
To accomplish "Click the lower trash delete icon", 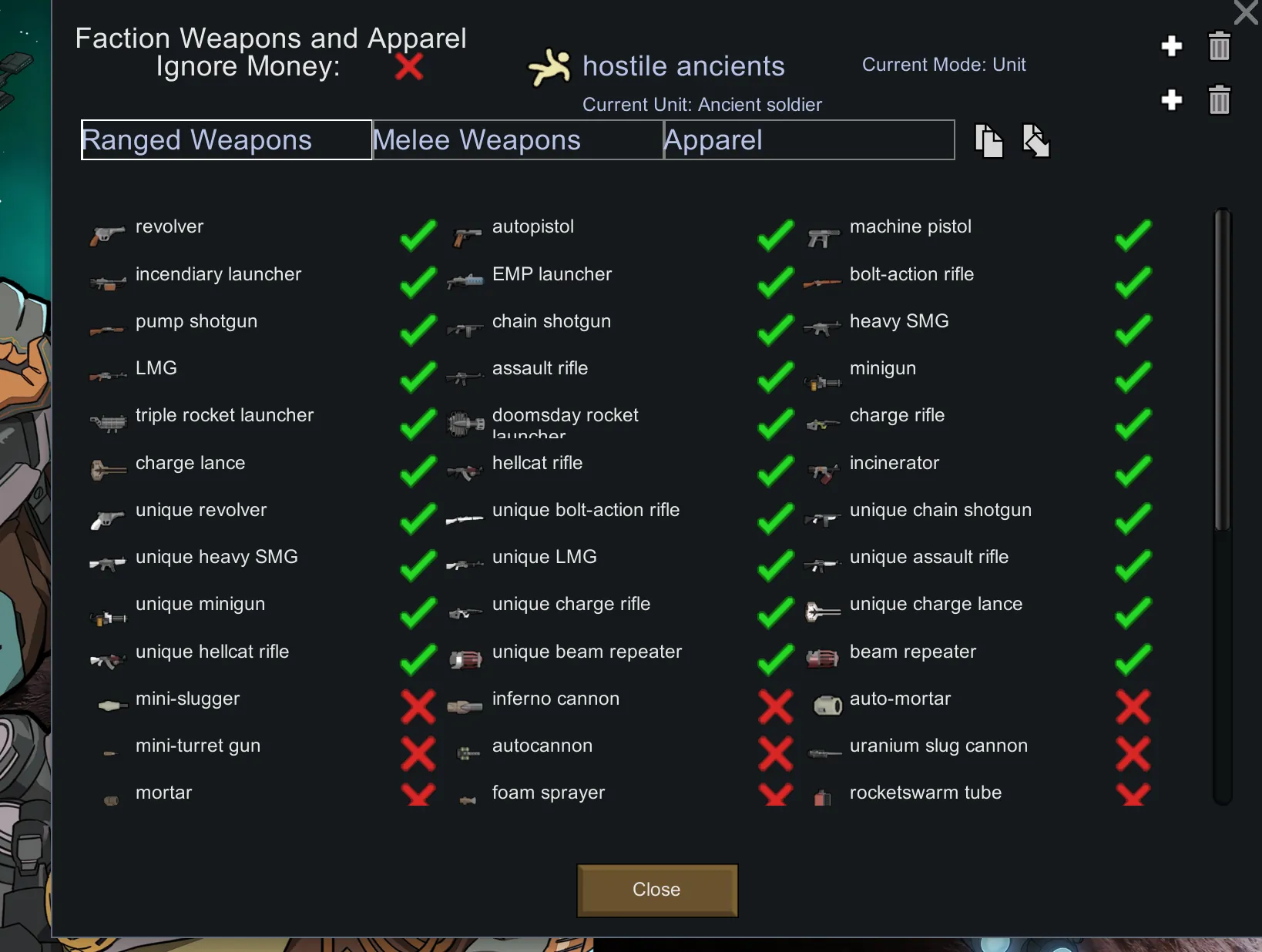I will coord(1219,100).
